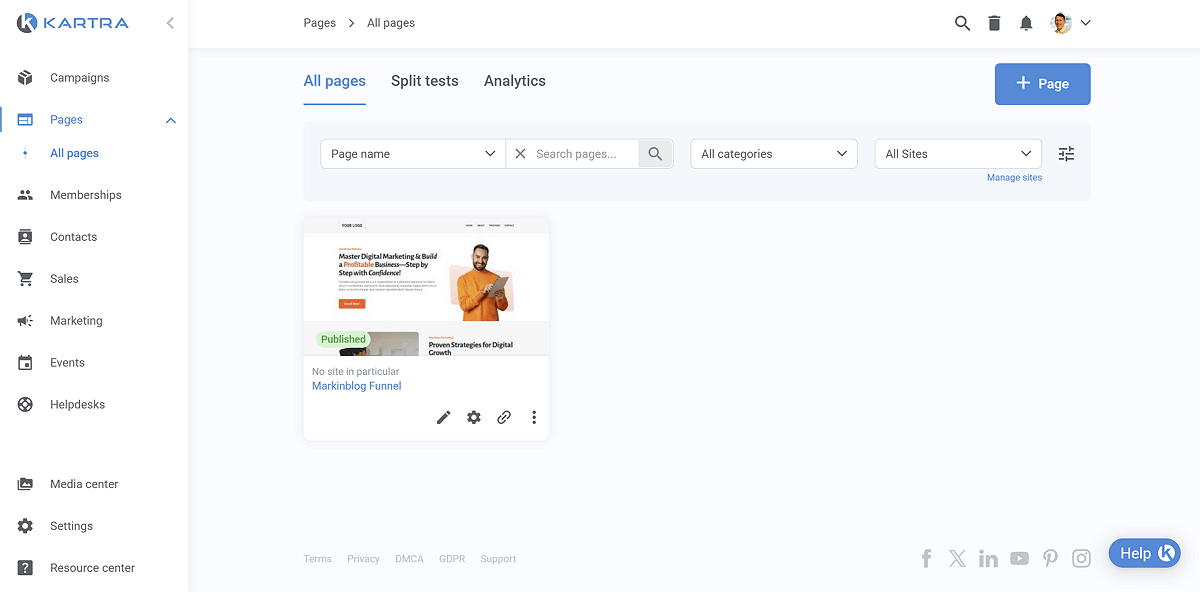The image size is (1200, 592).
Task: Click the Helpdesks lifebuoy icon
Action: [x=25, y=405]
